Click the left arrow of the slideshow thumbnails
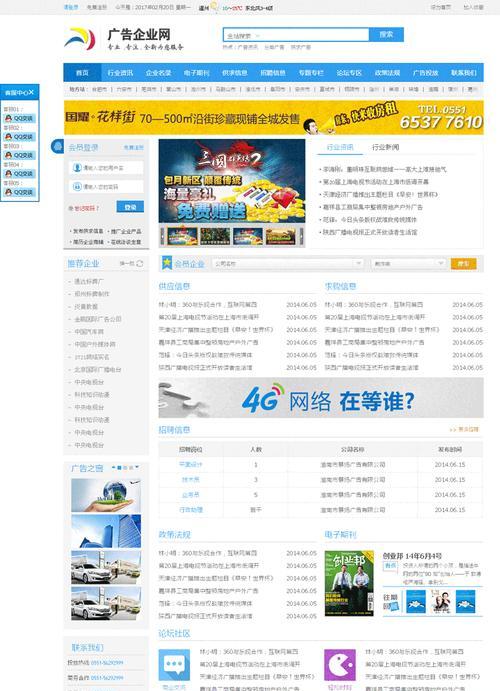This screenshot has width=500, height=691. 162,236
